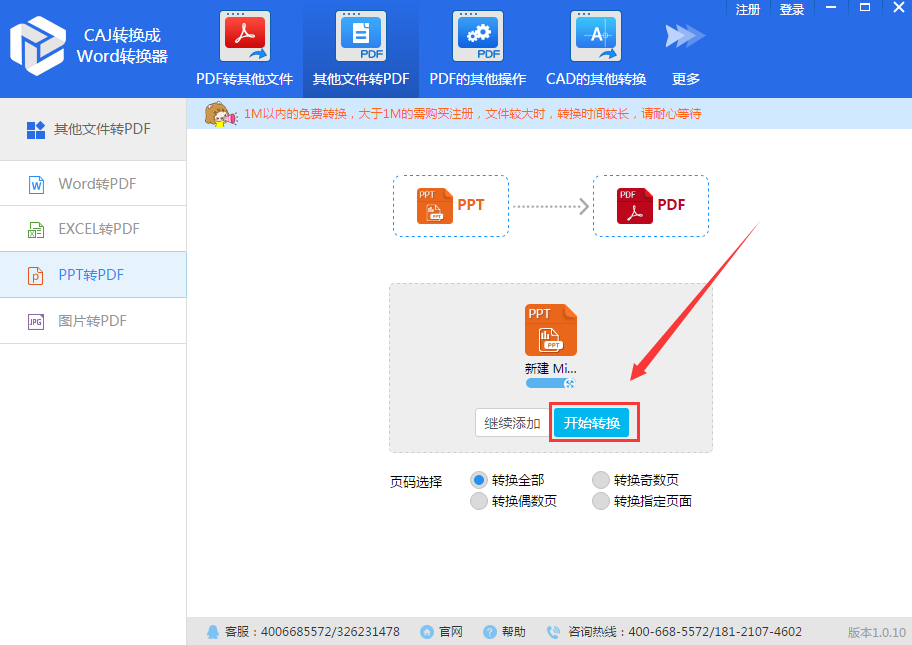The height and width of the screenshot is (645, 912).
Task: Select the 转换全部 radio button
Action: tap(479, 480)
